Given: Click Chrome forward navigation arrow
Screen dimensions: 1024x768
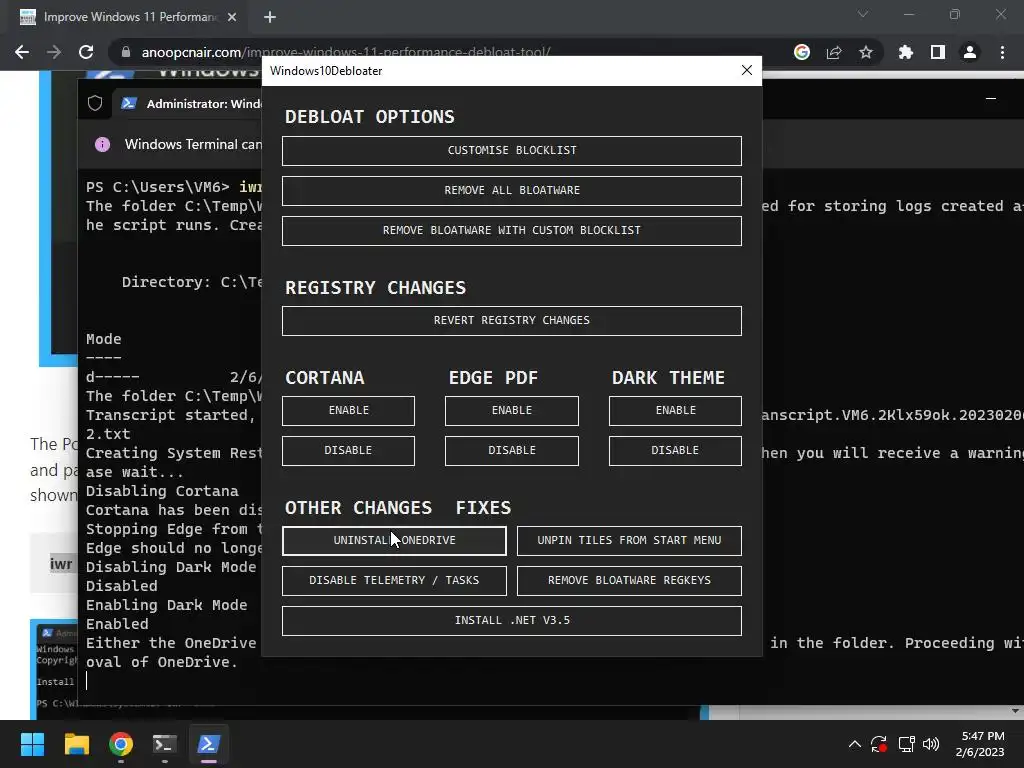Looking at the screenshot, I should 54,52.
